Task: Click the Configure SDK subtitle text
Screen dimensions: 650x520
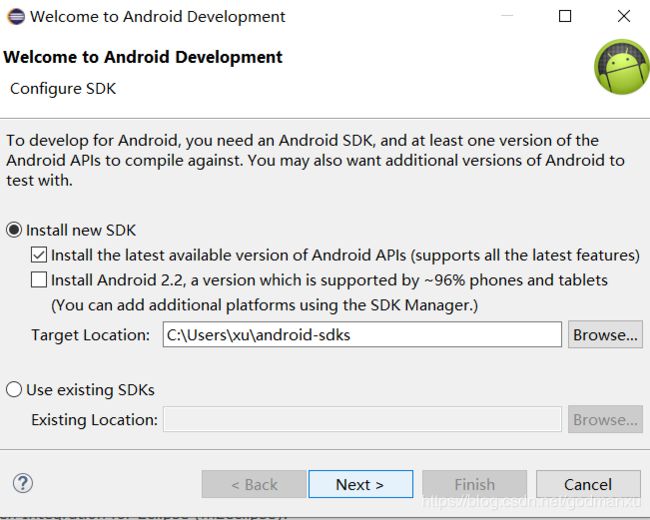Action: pyautogui.click(x=63, y=89)
